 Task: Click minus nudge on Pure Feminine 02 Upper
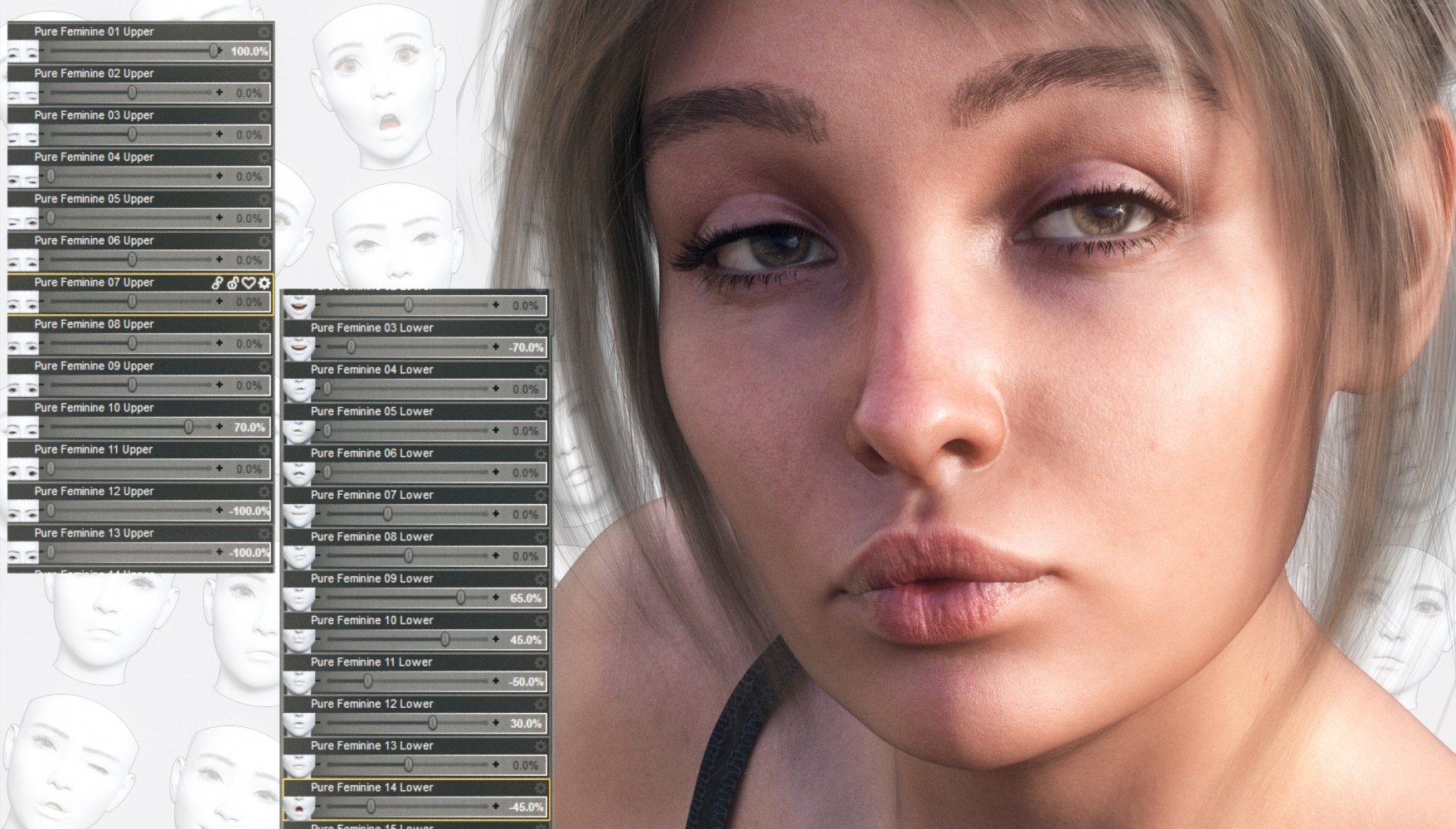tap(42, 92)
